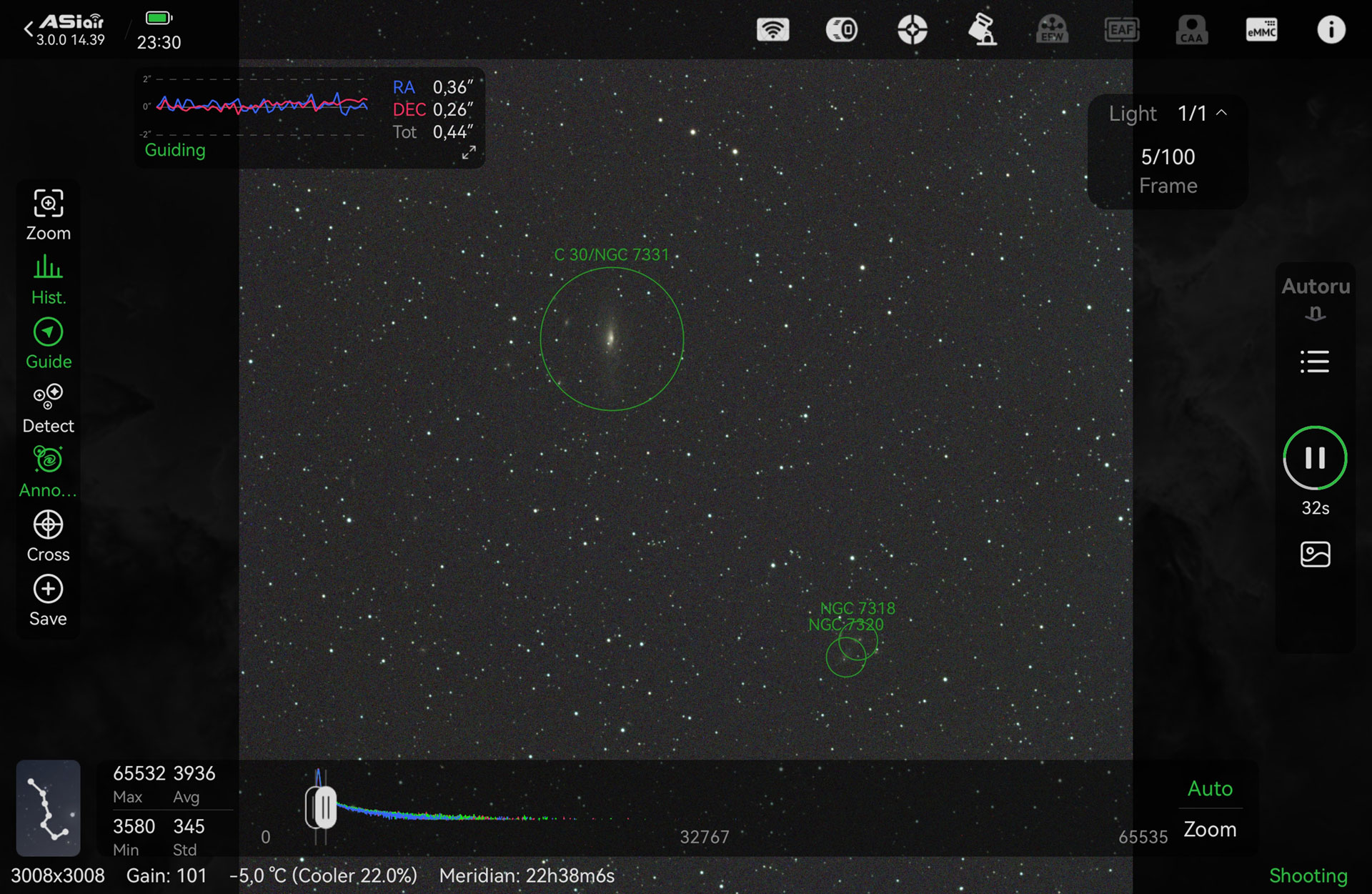Click the Meridian: 22h38m6s status
This screenshot has width=1372, height=894.
527,875
